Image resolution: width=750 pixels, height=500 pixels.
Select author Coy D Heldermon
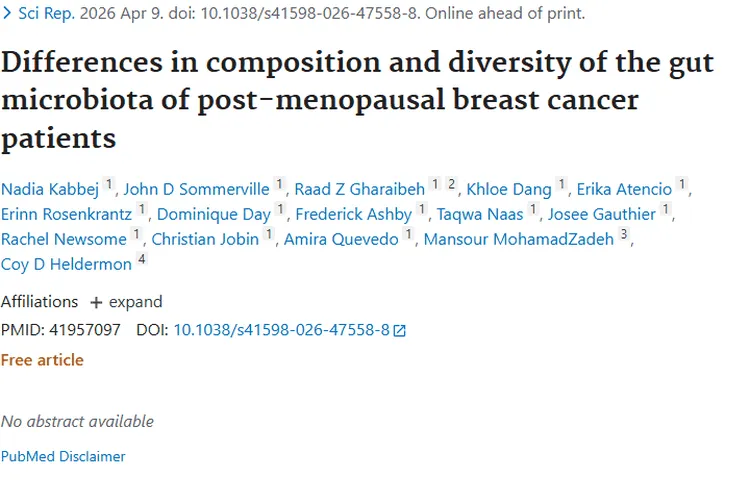tap(66, 264)
